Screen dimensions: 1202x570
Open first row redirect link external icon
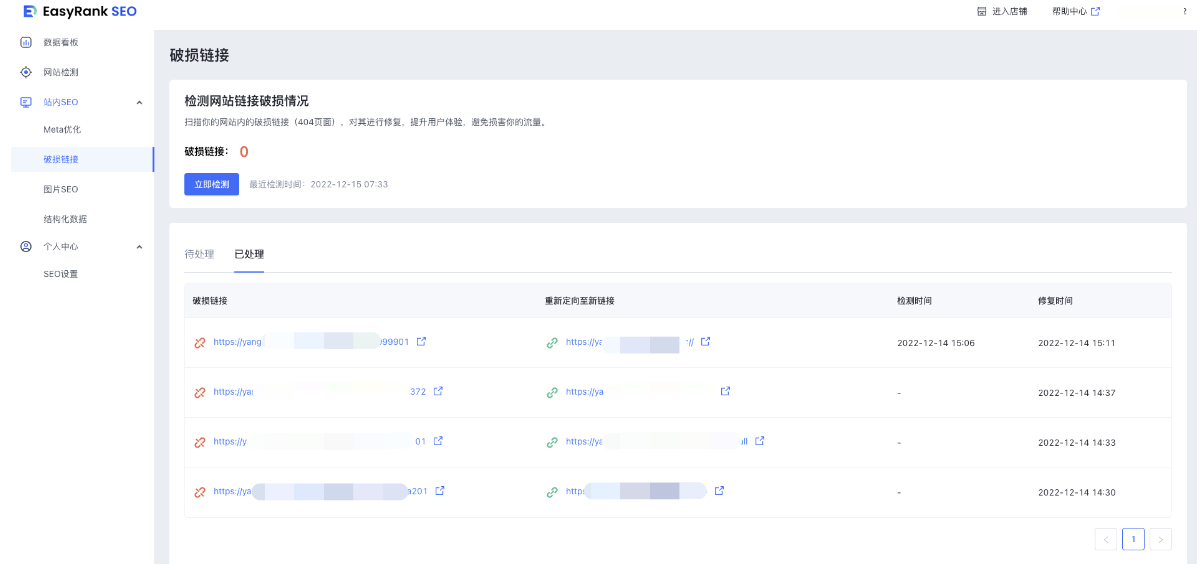[x=705, y=342]
